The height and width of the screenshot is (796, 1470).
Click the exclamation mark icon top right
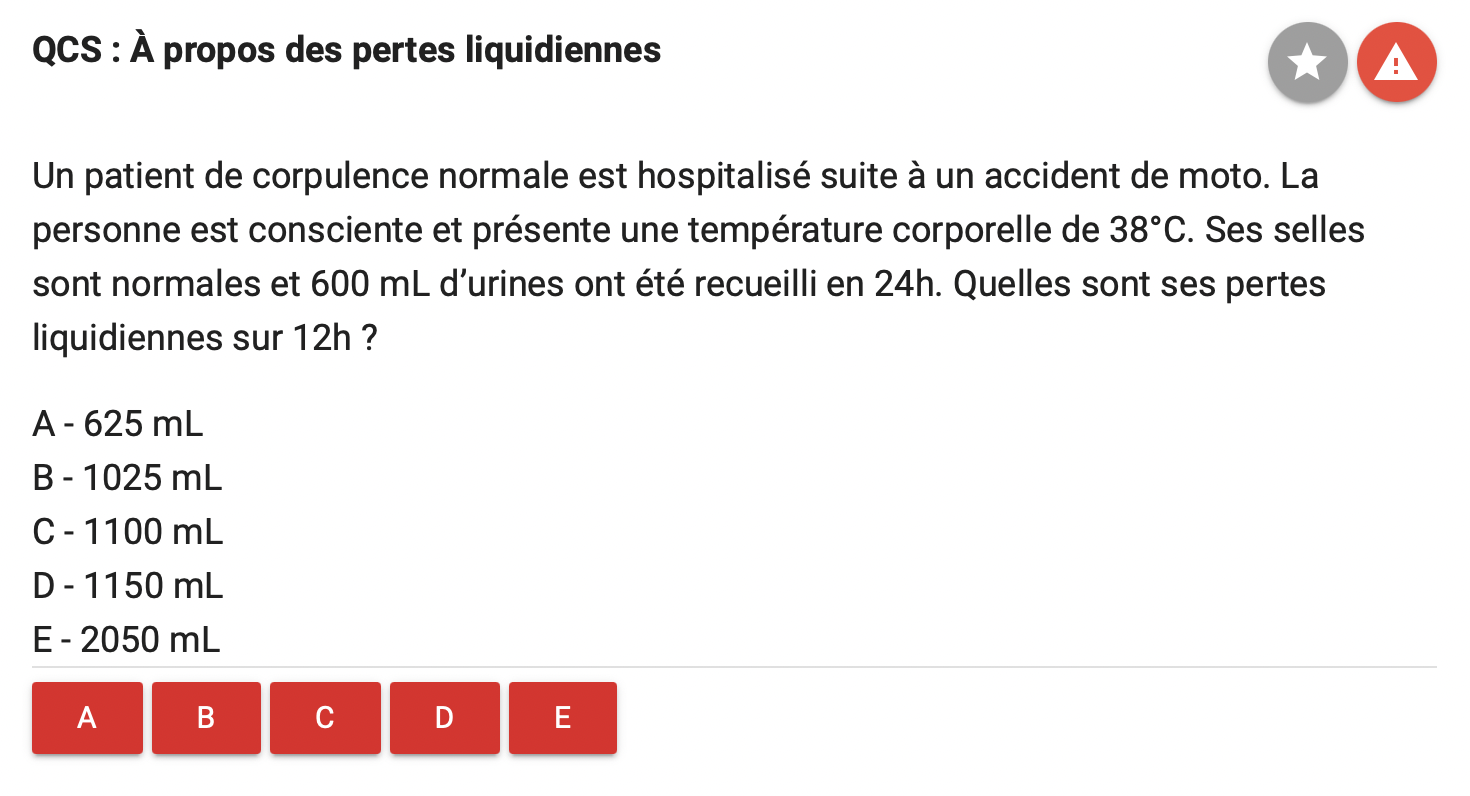(1397, 61)
